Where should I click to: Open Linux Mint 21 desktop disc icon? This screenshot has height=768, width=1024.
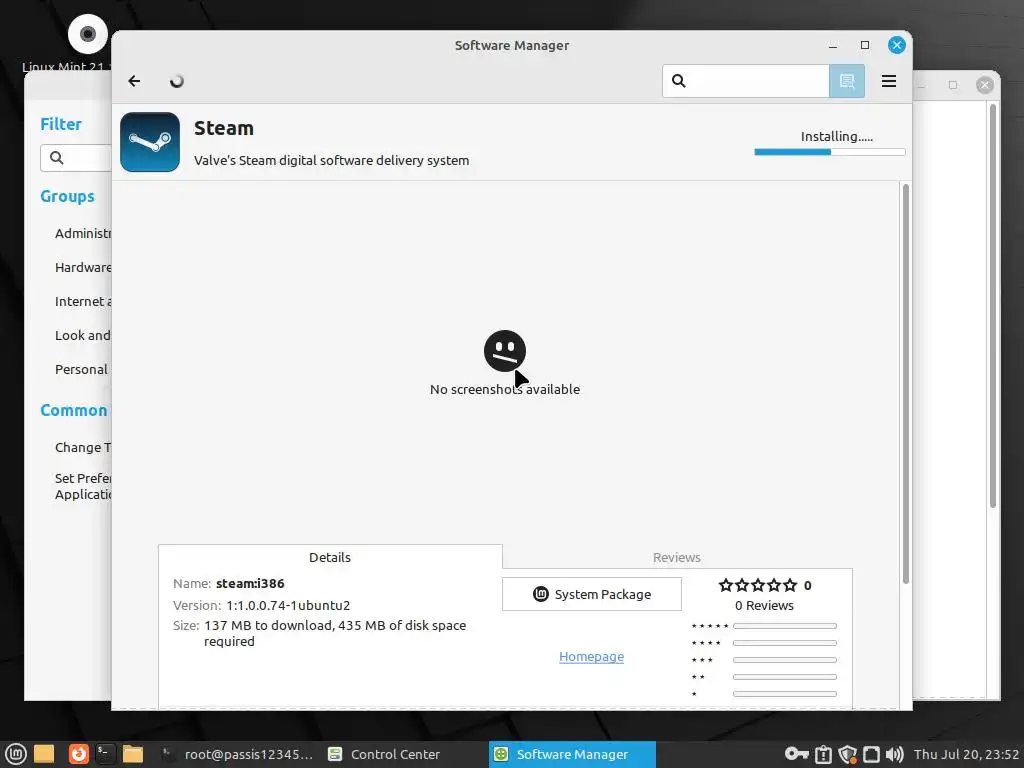click(88, 34)
